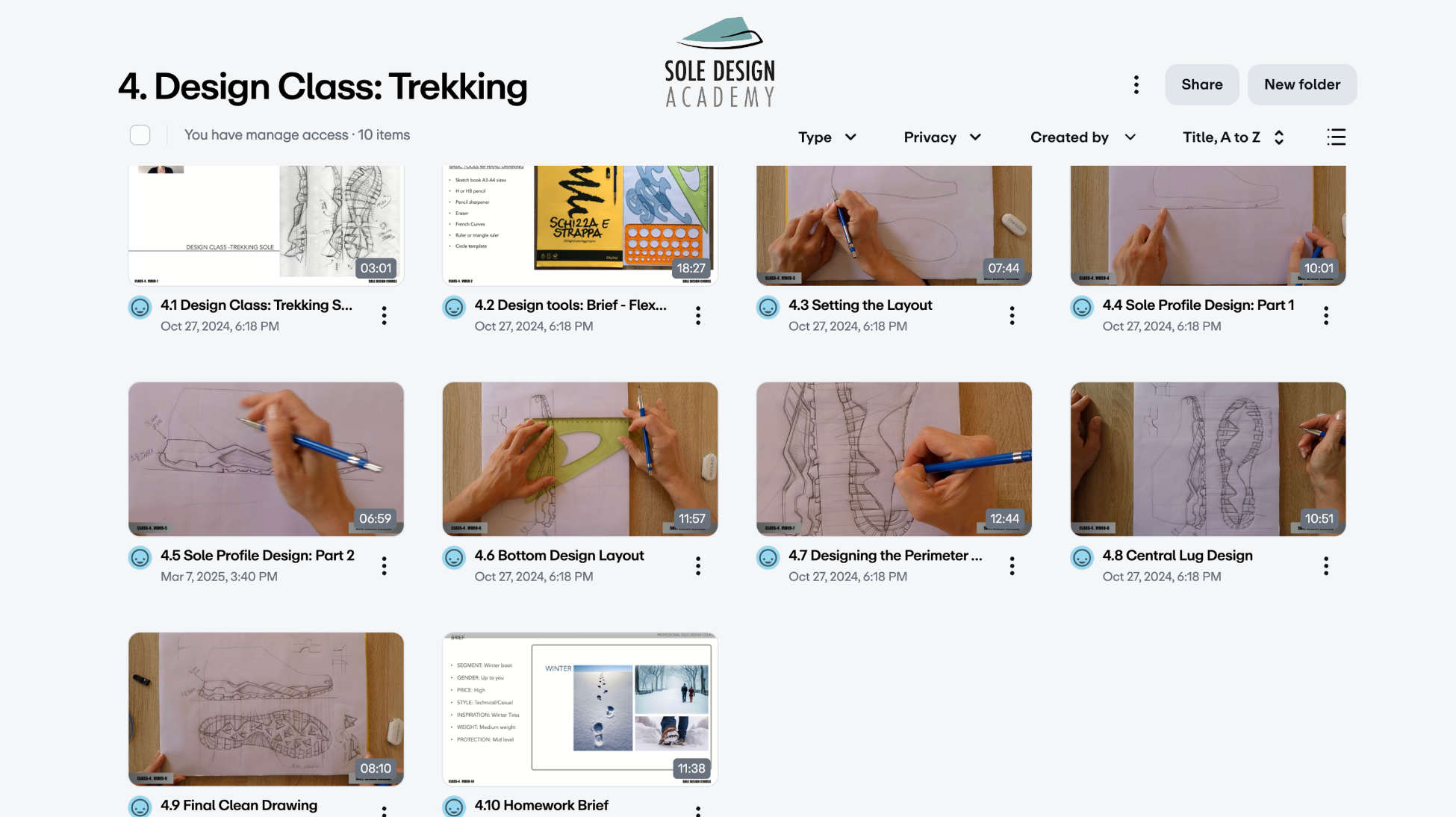
Task: Create a folder with New folder button
Action: 1301,84
